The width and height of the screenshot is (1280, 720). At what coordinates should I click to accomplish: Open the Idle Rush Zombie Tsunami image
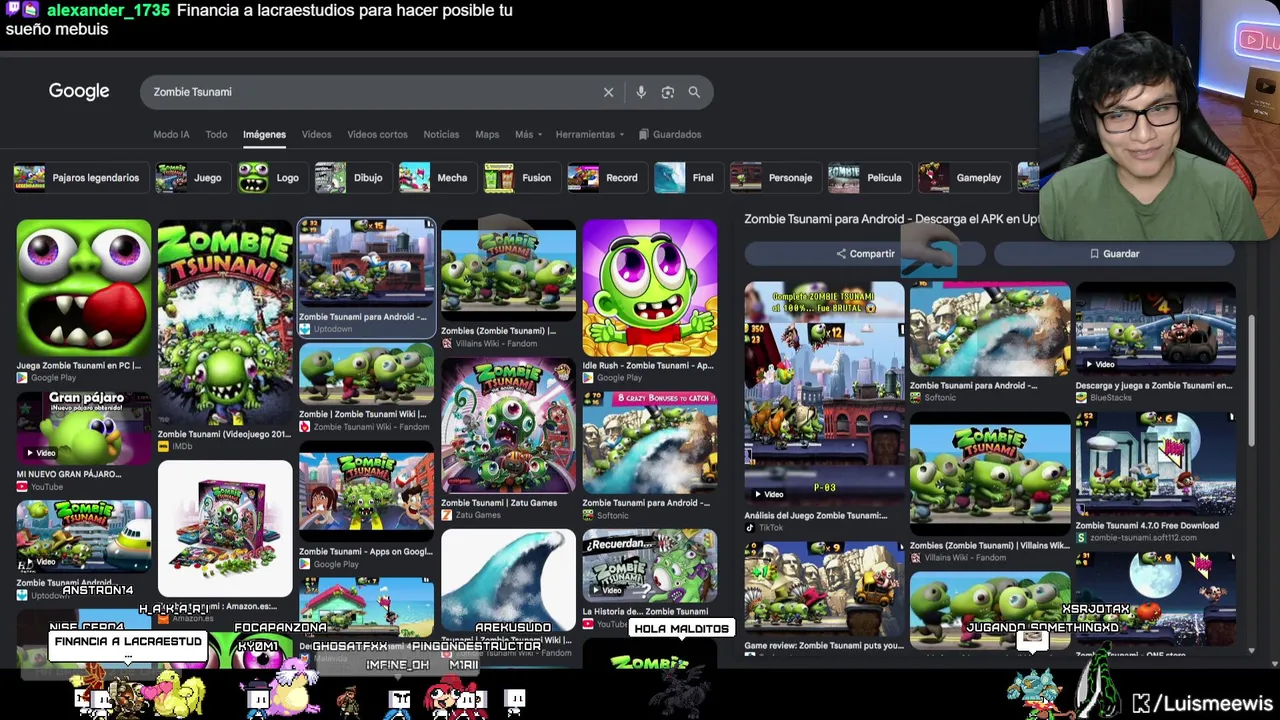[650, 288]
